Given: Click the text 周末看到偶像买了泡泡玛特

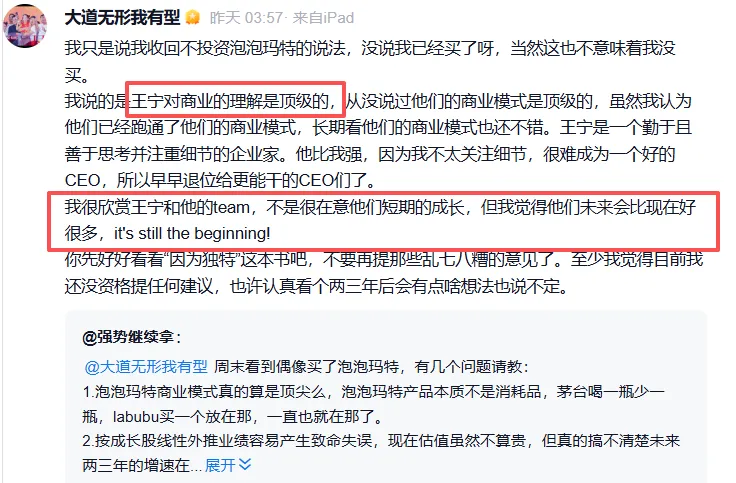Looking at the screenshot, I should [x=307, y=367].
